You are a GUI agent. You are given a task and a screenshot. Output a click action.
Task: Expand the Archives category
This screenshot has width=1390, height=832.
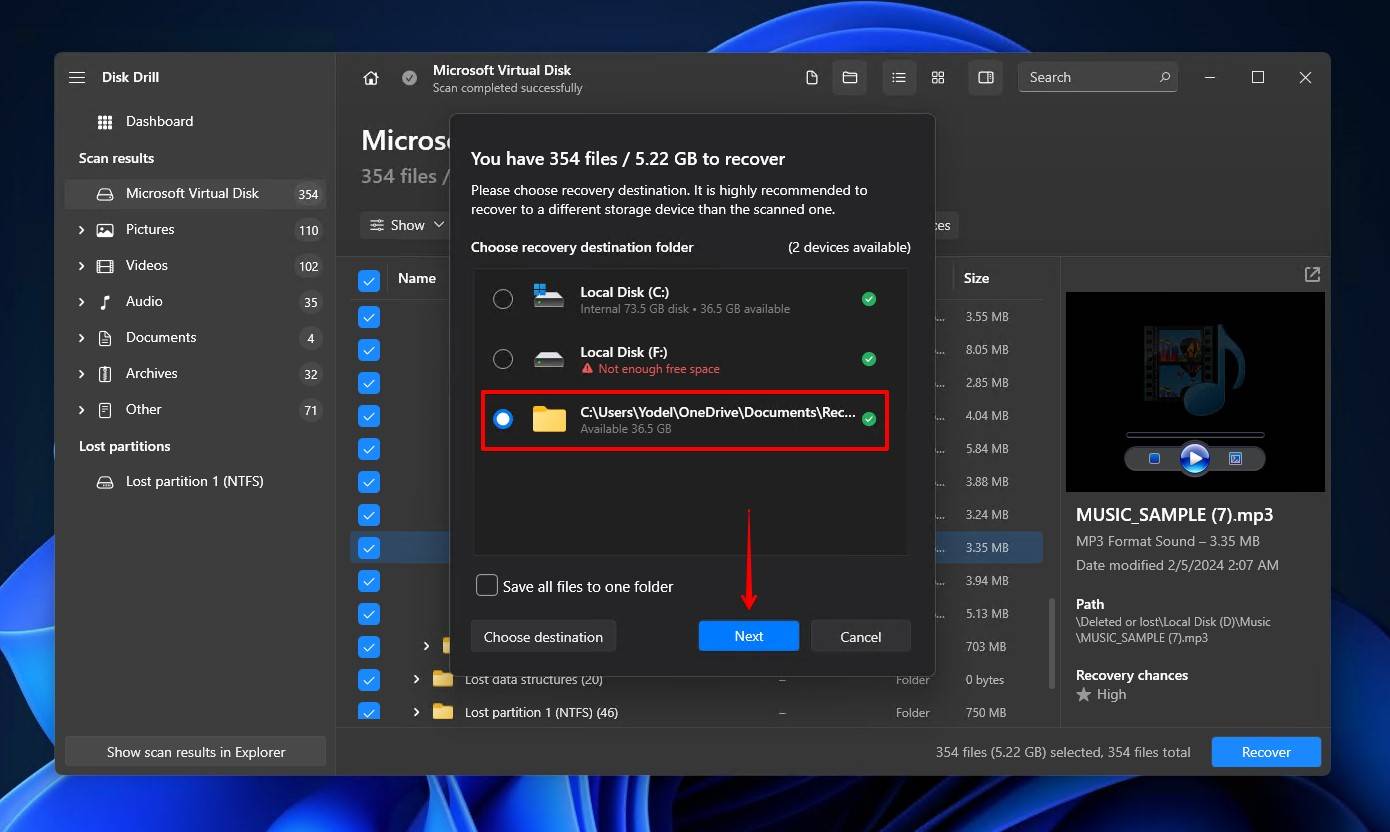click(x=81, y=374)
